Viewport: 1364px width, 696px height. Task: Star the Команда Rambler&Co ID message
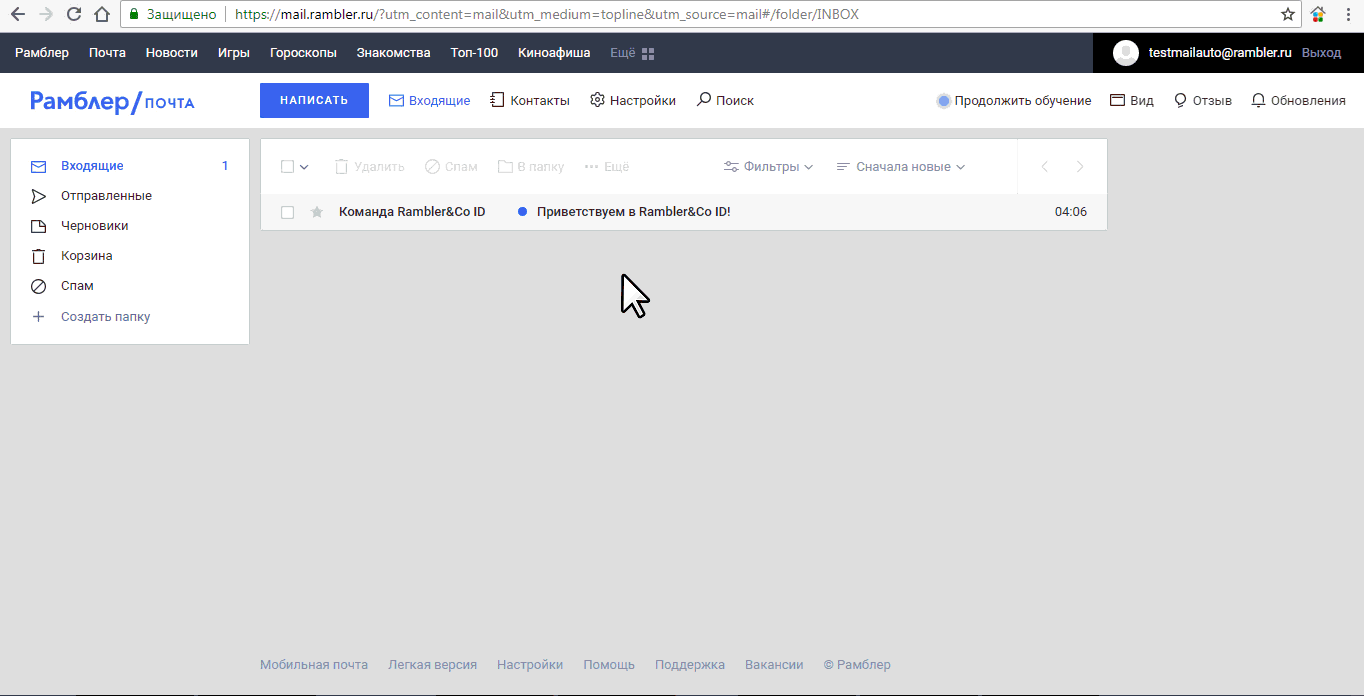click(x=317, y=212)
